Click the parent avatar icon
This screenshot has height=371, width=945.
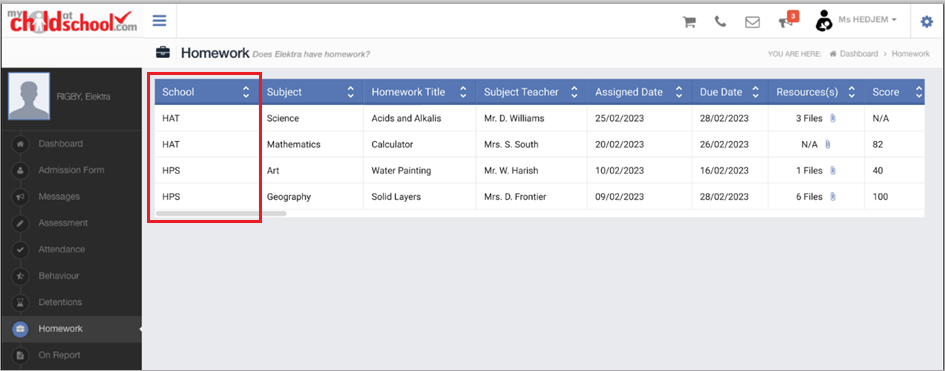pyautogui.click(x=824, y=20)
